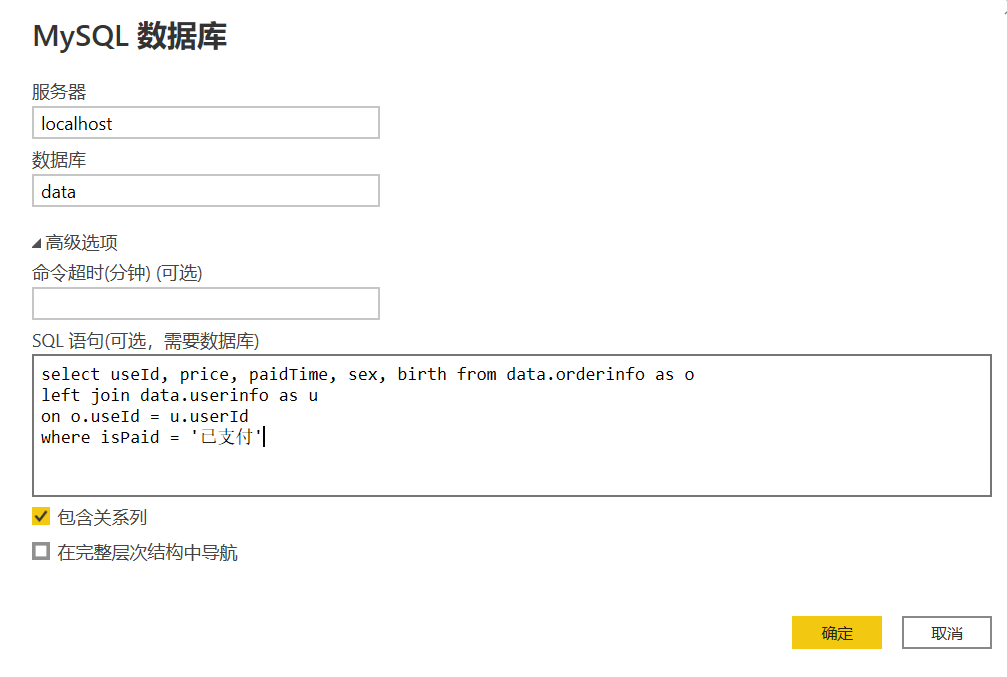The image size is (1007, 677).
Task: Click the MySQL 数据库 dialog title
Action: pos(130,36)
